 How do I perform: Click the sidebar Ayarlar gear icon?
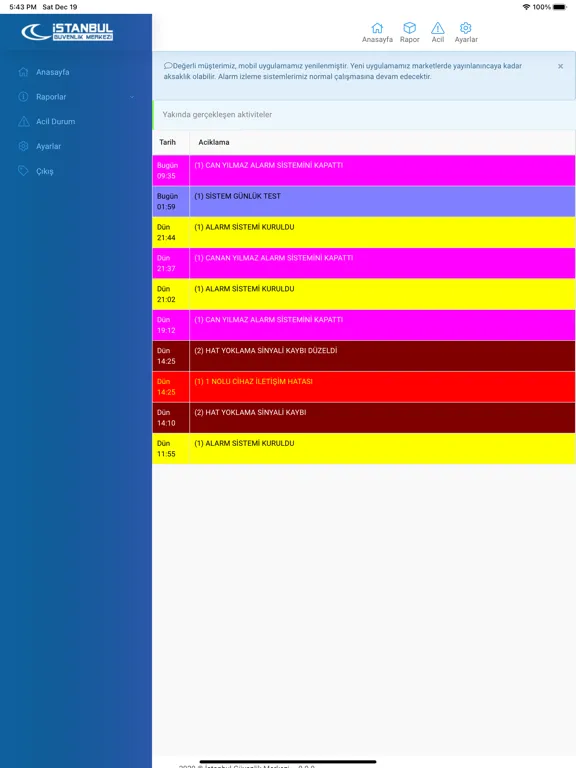pos(24,146)
